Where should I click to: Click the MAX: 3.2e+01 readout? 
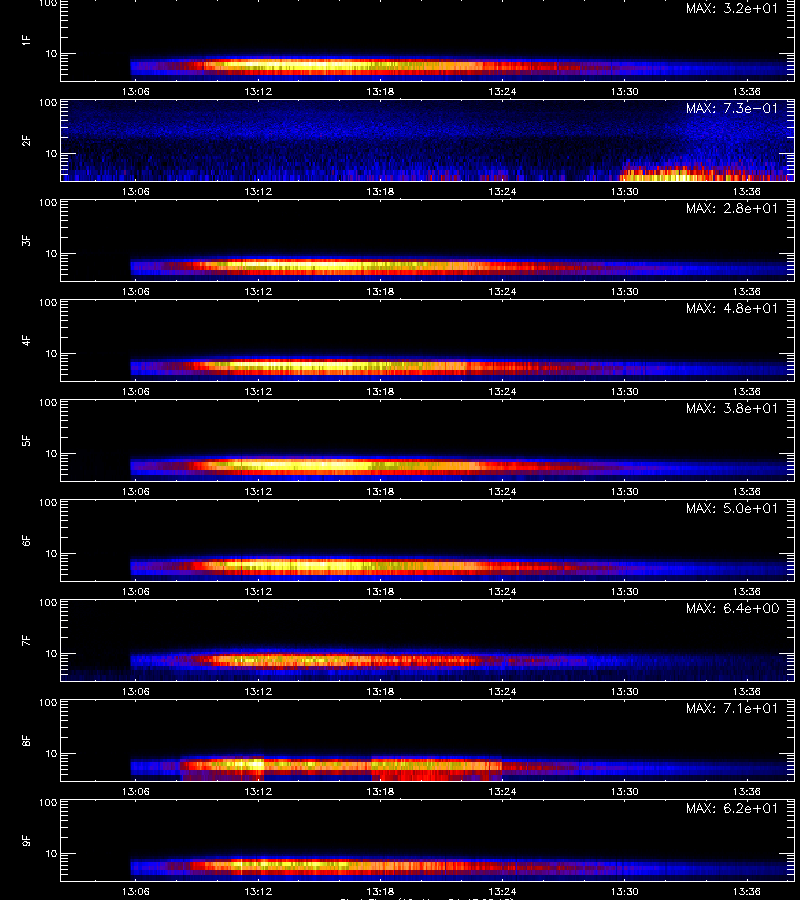click(x=732, y=9)
